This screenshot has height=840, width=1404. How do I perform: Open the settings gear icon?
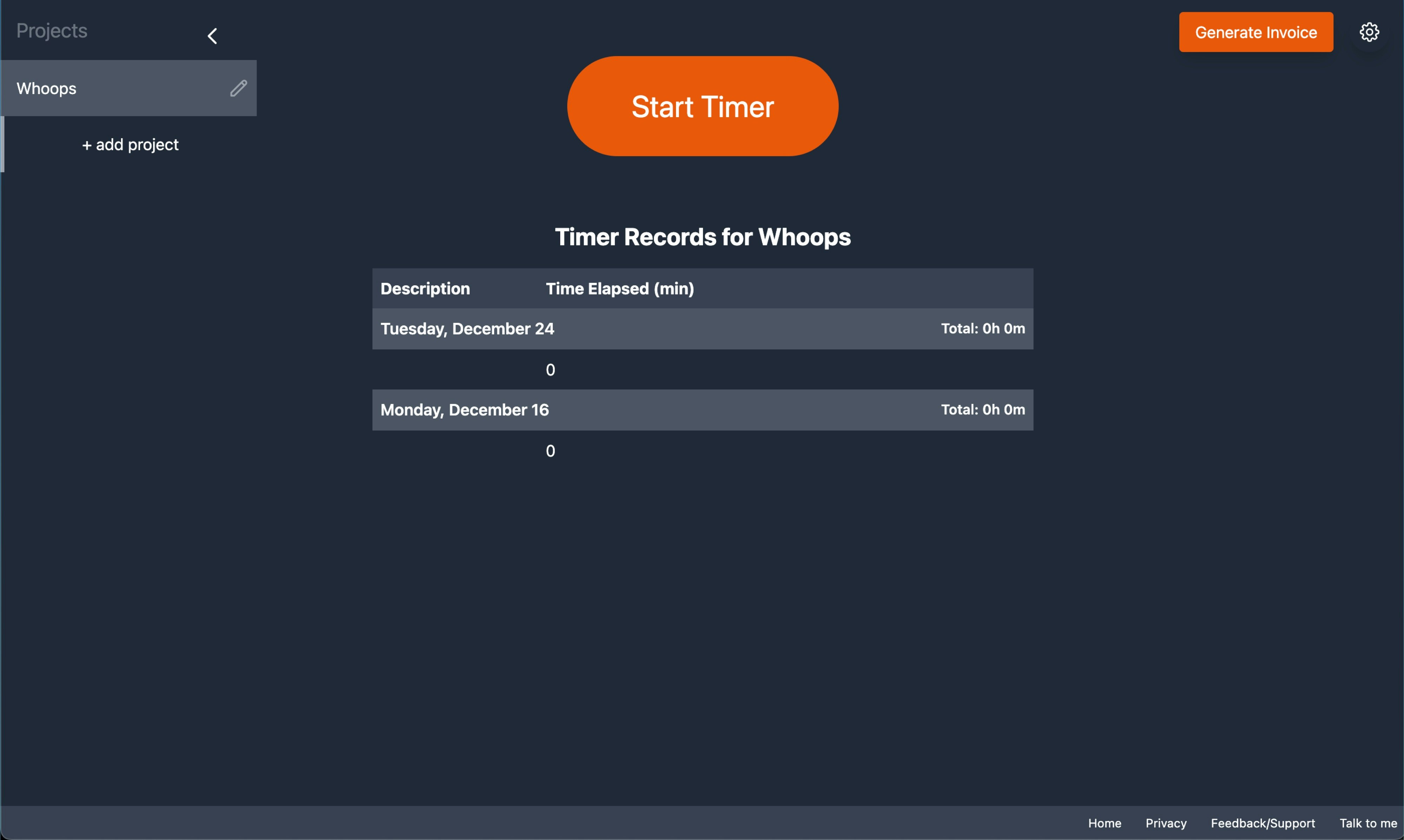1369,32
